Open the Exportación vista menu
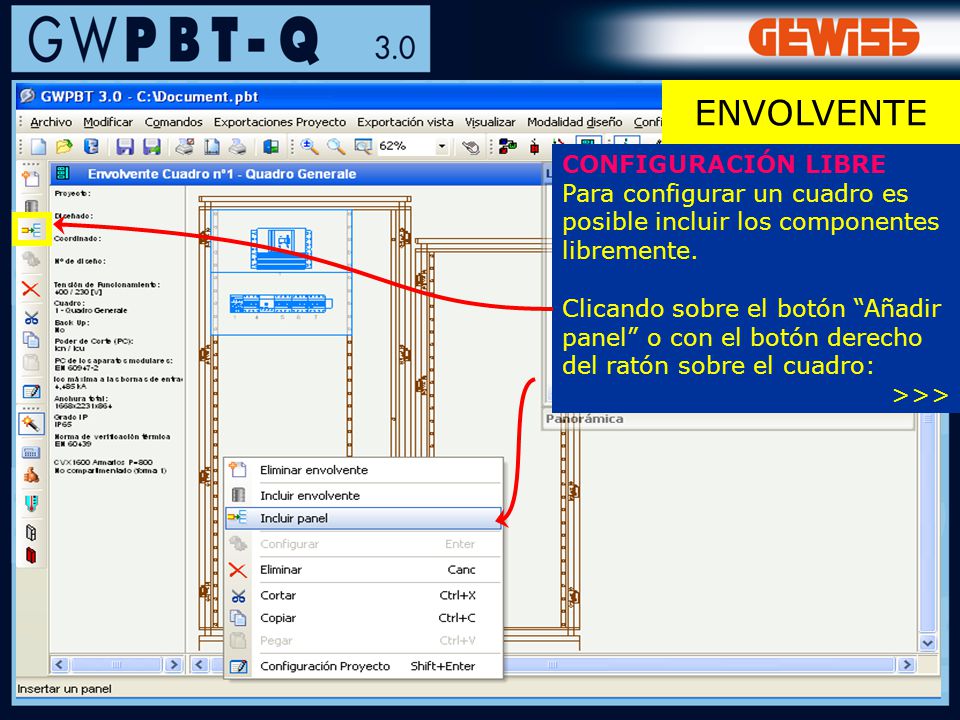The width and height of the screenshot is (960, 720). pos(405,122)
